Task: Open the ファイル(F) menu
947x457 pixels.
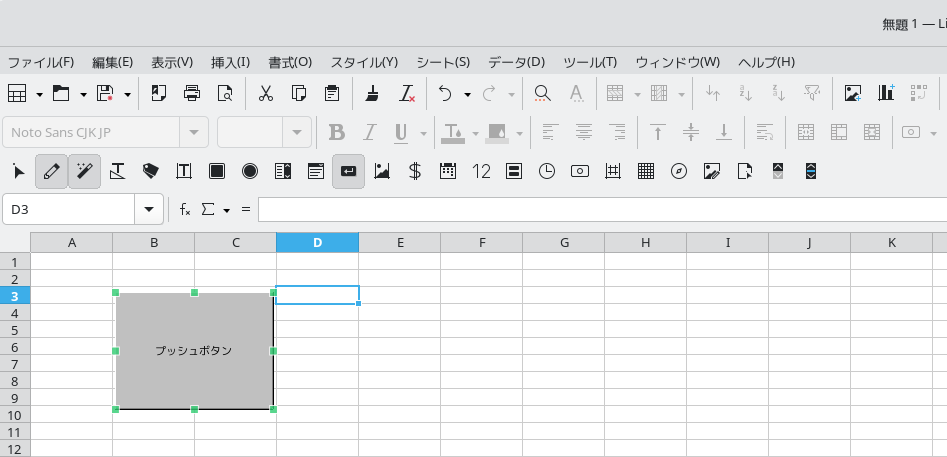Action: 40,62
